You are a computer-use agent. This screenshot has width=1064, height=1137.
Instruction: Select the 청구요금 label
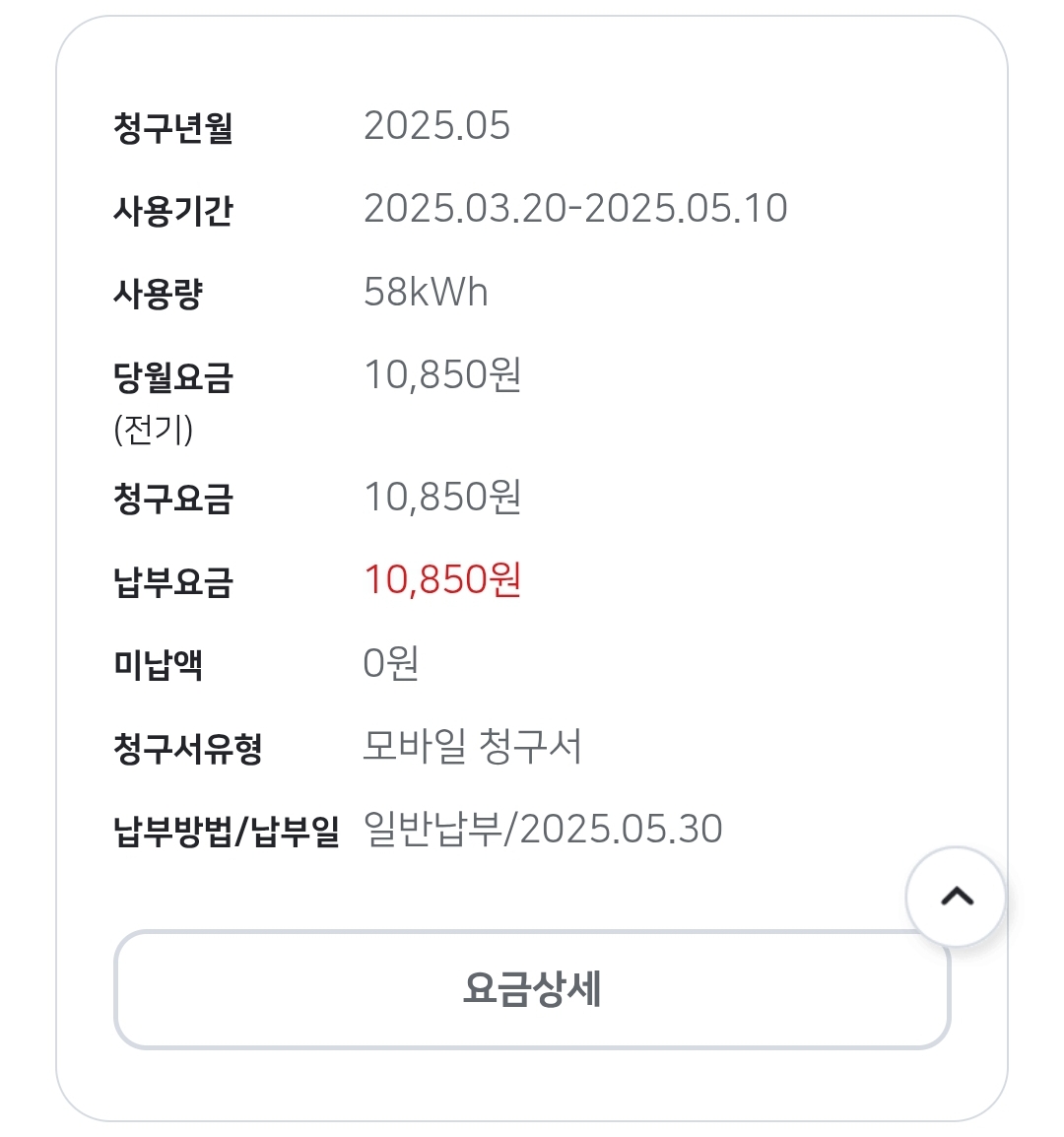tap(173, 500)
